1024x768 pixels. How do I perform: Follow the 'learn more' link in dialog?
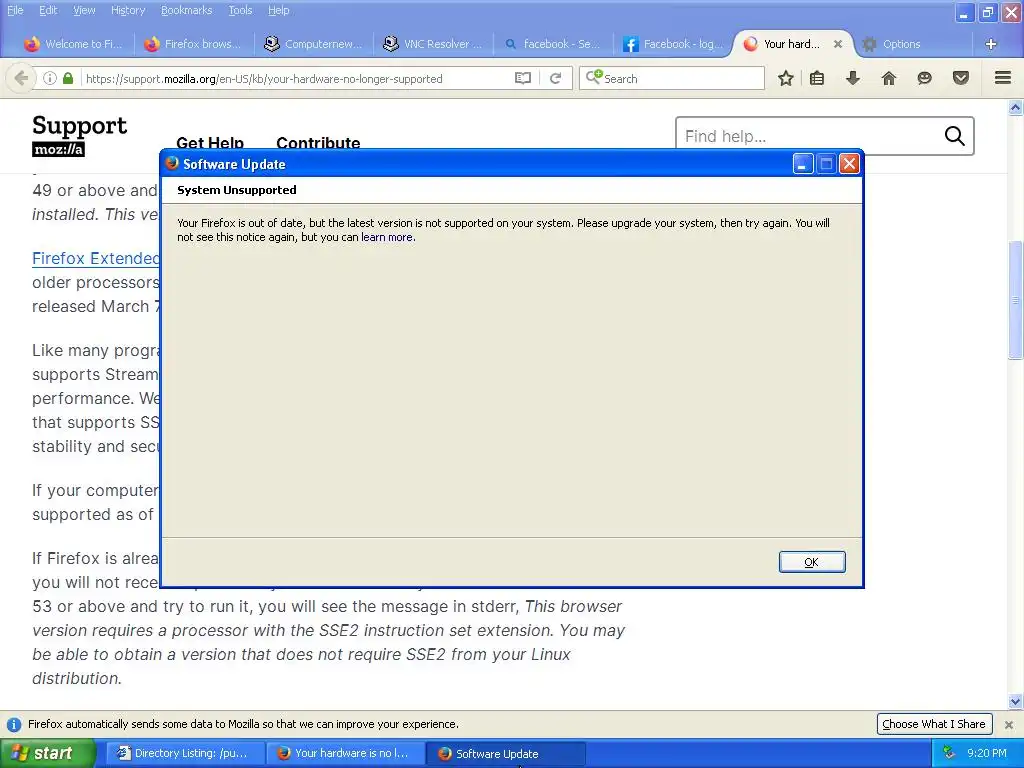pos(387,237)
